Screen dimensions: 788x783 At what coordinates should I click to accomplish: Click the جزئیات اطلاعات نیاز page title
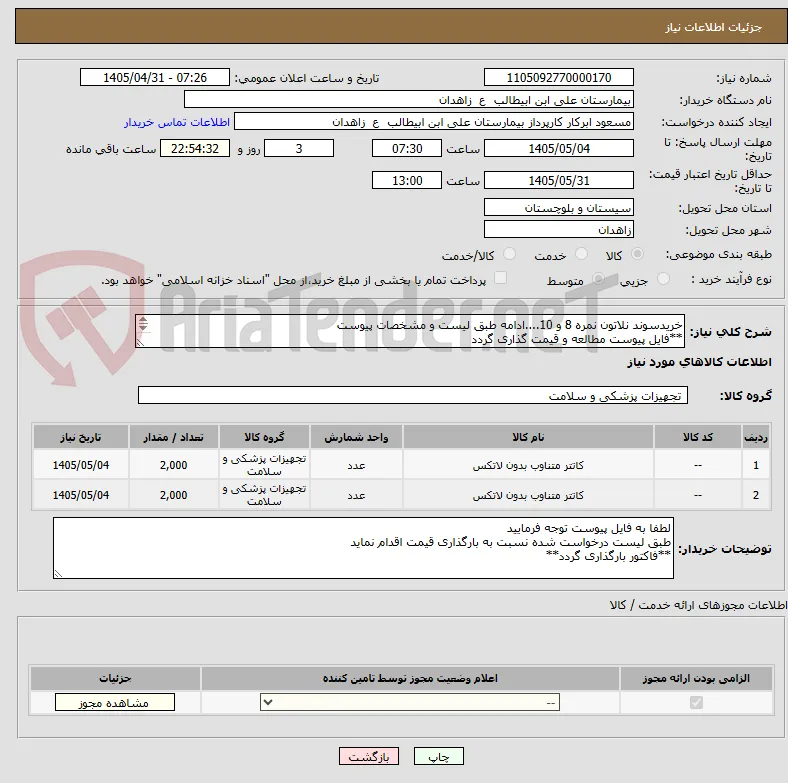point(713,27)
